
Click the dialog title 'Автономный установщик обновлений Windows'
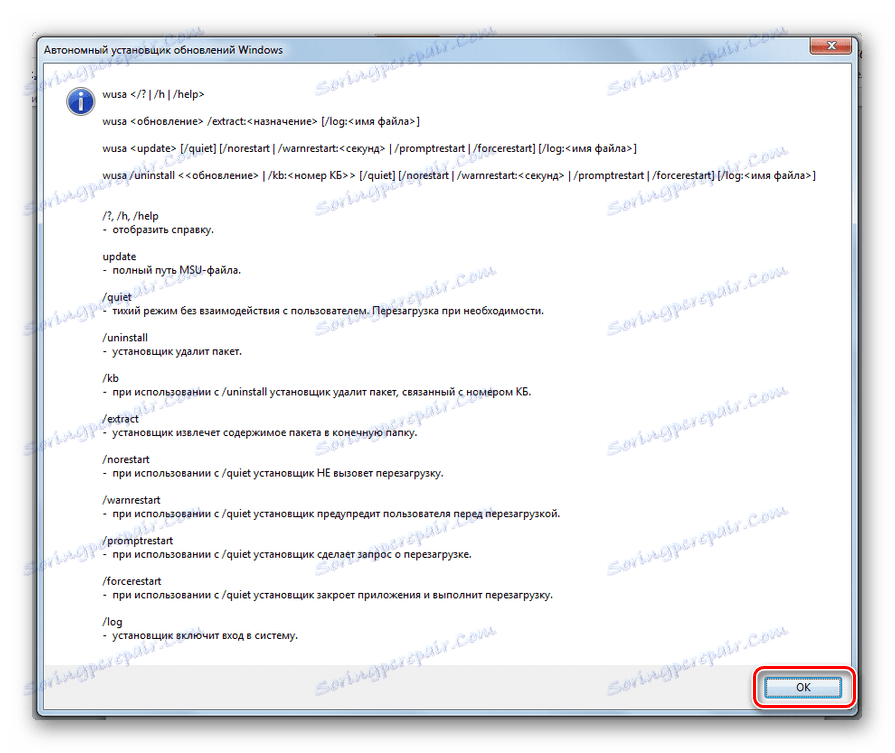pos(163,50)
